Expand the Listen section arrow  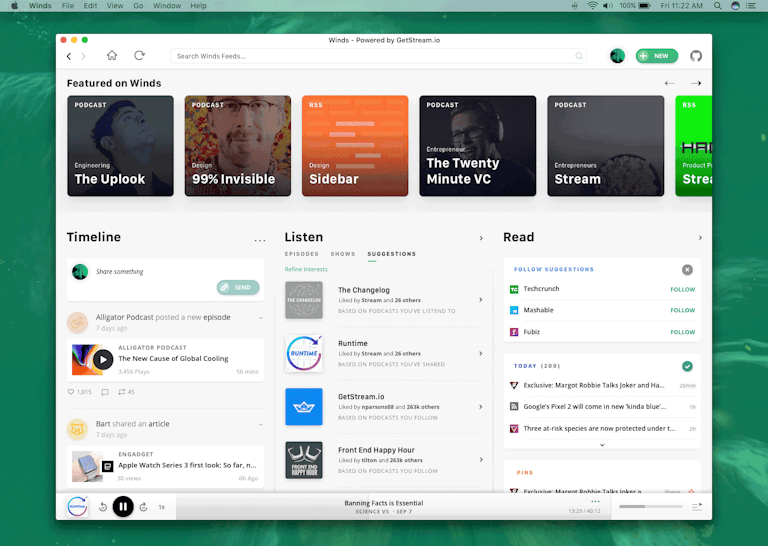[481, 238]
